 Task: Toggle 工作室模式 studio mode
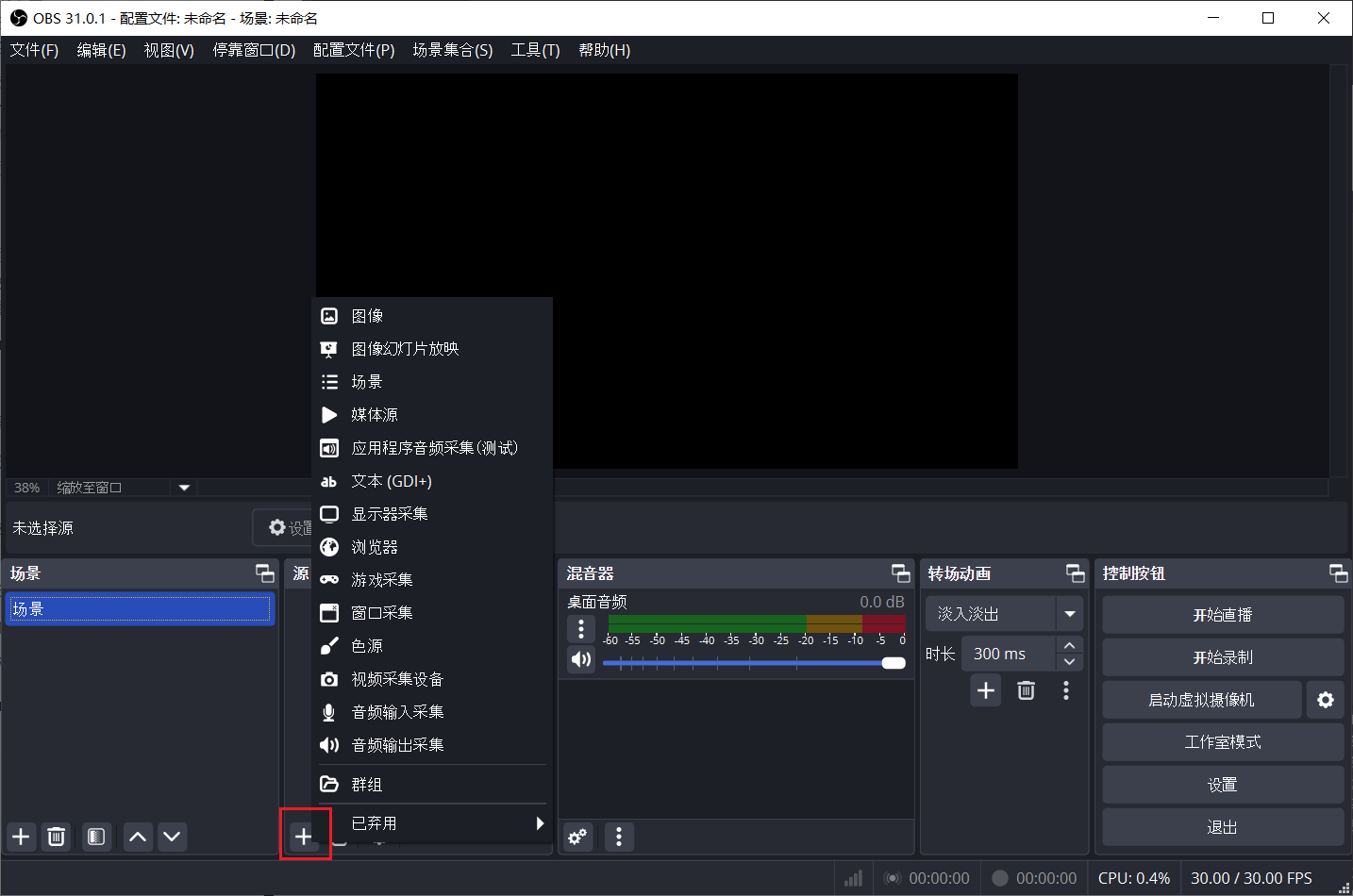click(1223, 742)
